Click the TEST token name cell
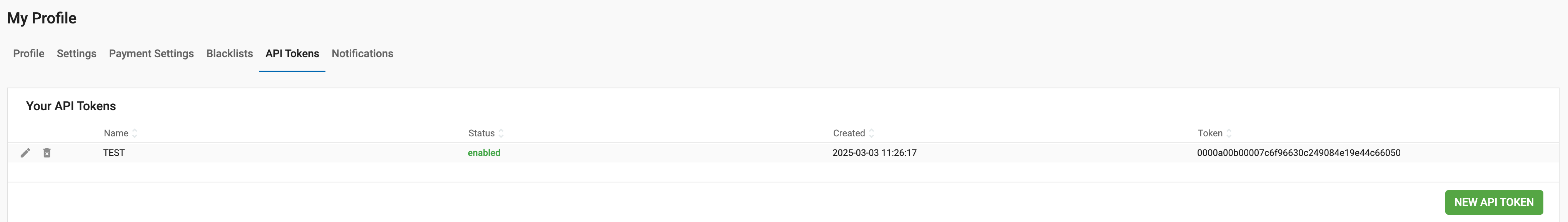The width and height of the screenshot is (1568, 222). (114, 152)
